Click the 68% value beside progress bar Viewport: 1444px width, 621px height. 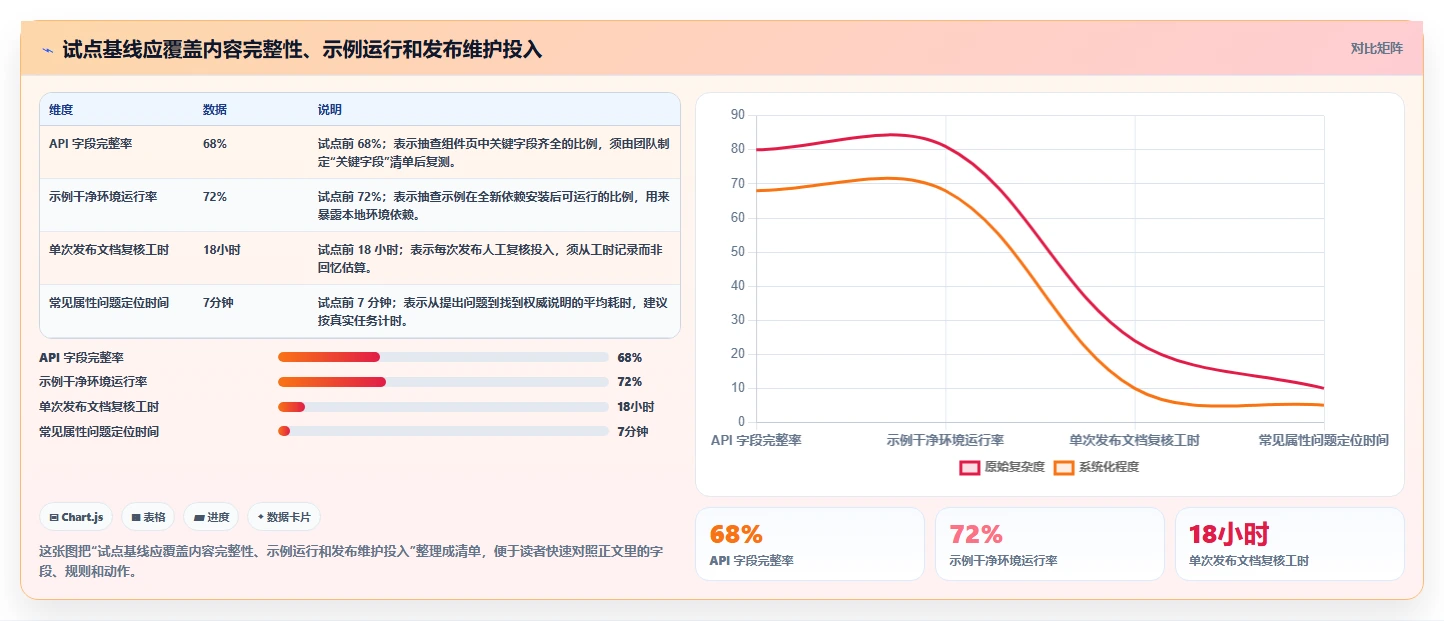630,358
